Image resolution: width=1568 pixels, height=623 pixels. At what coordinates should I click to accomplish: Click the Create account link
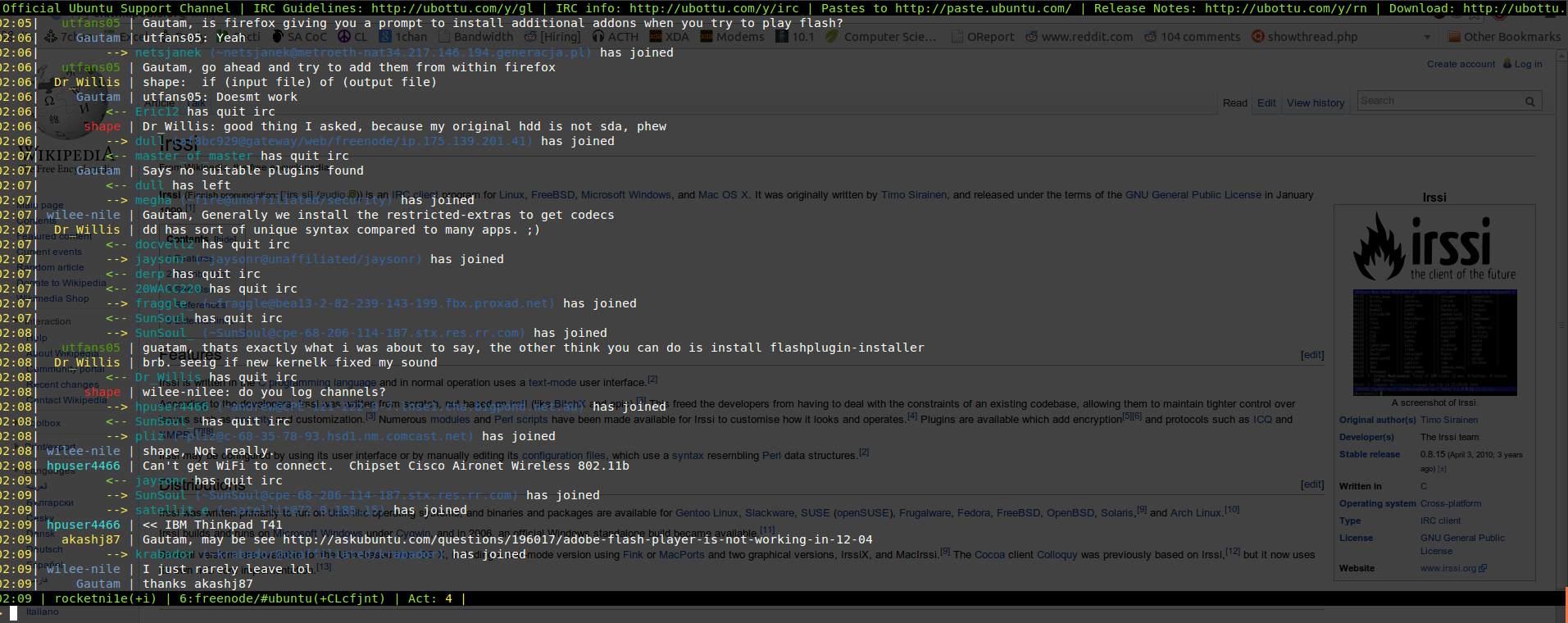pos(1461,64)
